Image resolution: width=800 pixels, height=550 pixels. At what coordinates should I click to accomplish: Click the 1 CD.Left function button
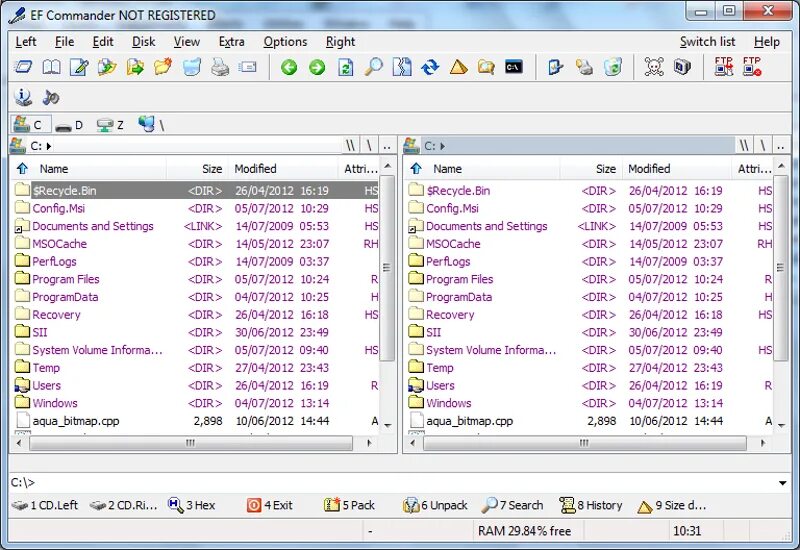(x=45, y=505)
